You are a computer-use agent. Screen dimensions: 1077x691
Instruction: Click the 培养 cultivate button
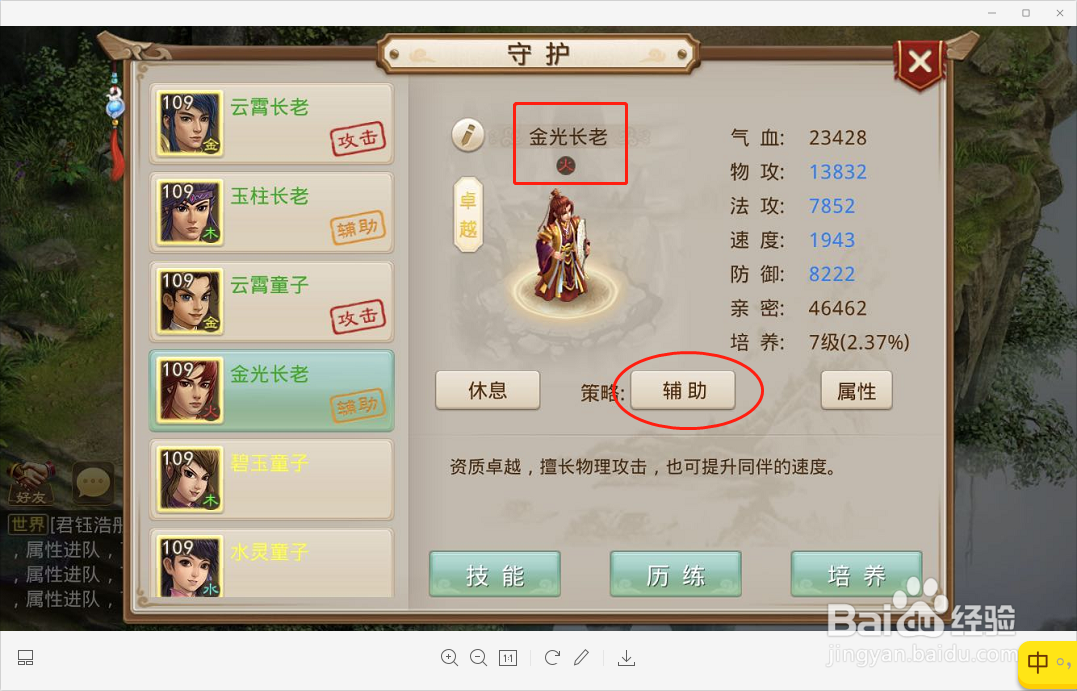tap(857, 574)
